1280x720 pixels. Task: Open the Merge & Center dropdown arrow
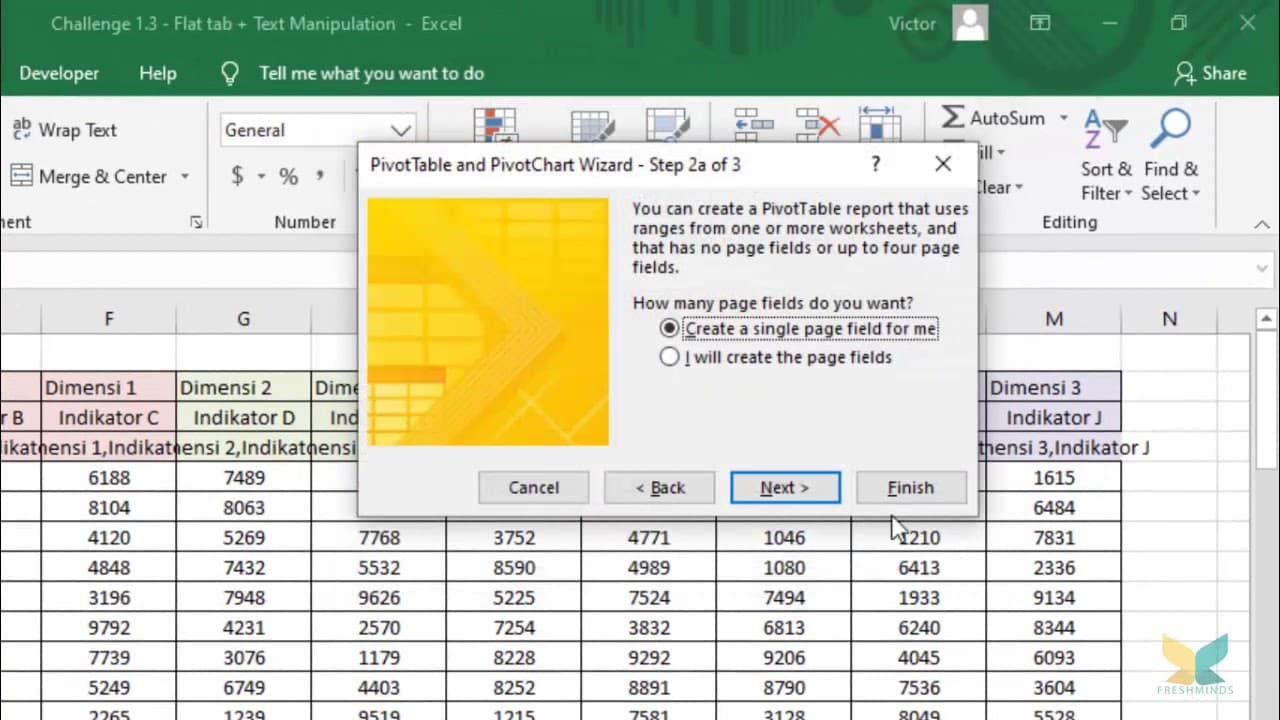pos(185,177)
